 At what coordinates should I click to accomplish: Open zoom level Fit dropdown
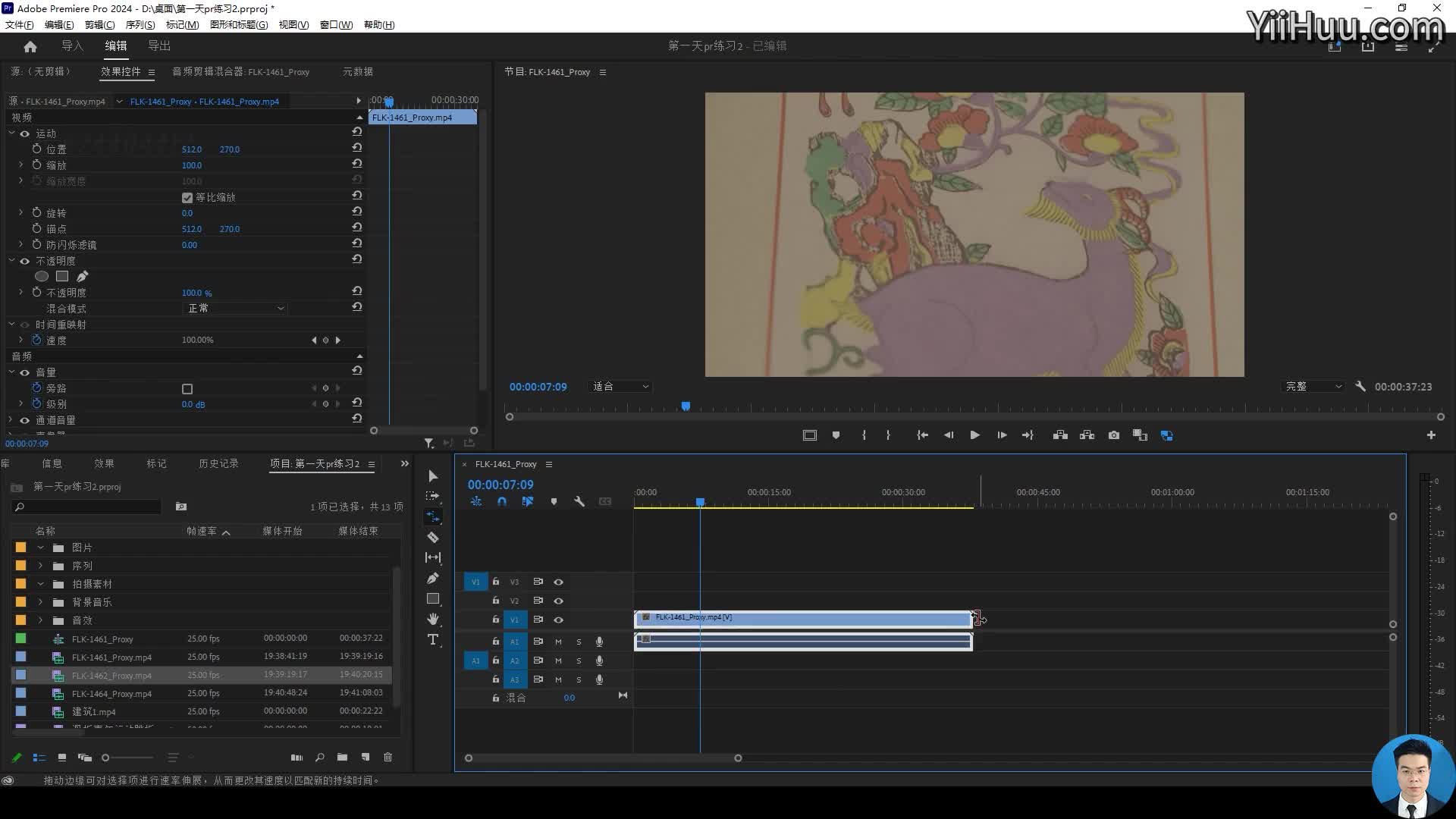click(620, 387)
